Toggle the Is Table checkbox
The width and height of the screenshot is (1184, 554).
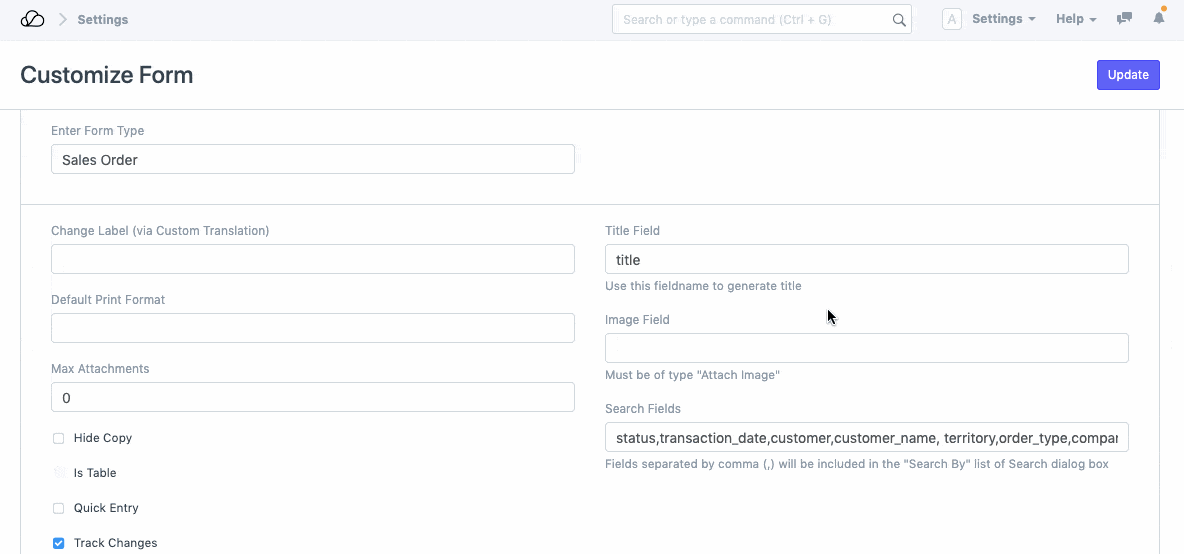pos(59,473)
